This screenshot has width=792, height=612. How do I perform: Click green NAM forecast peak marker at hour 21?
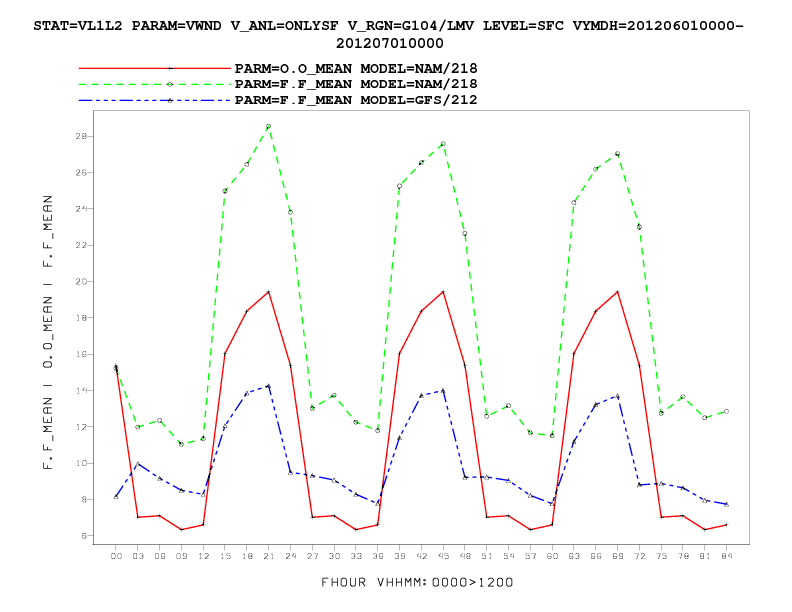269,126
